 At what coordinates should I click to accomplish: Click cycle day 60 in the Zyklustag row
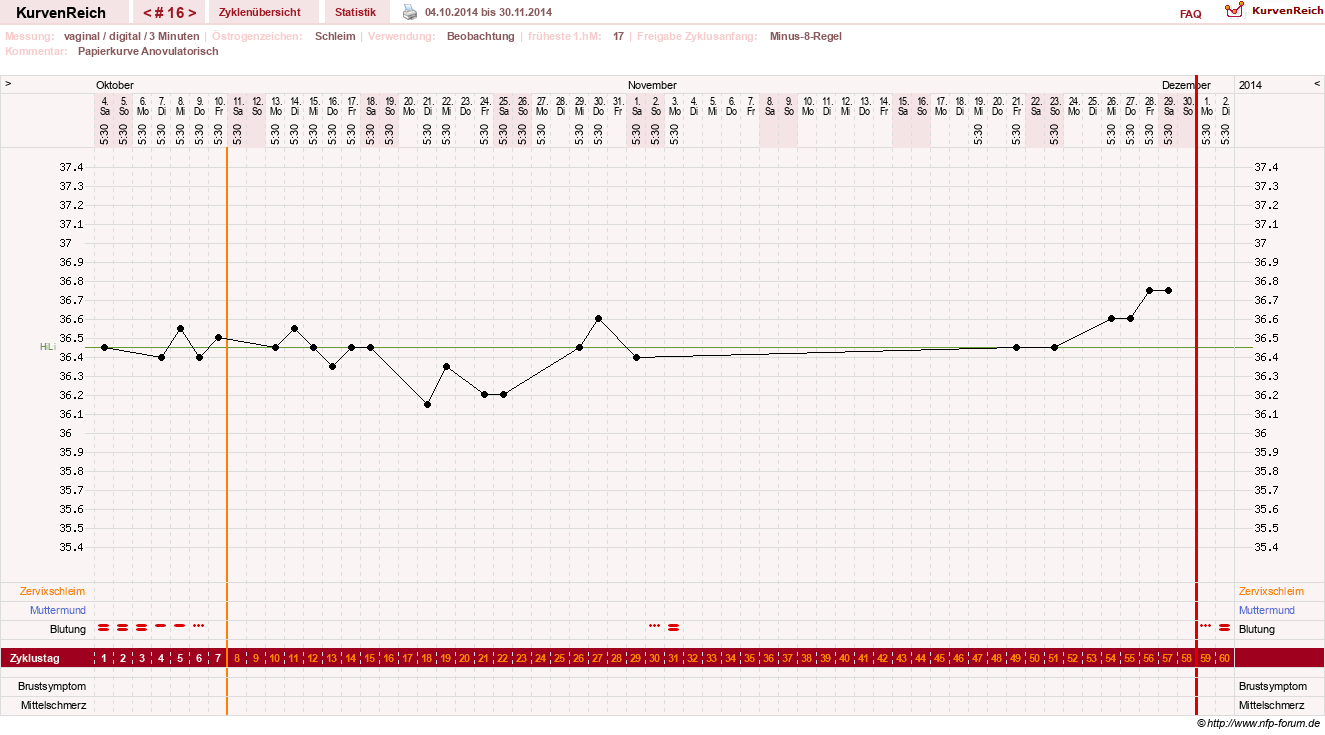coord(1225,657)
